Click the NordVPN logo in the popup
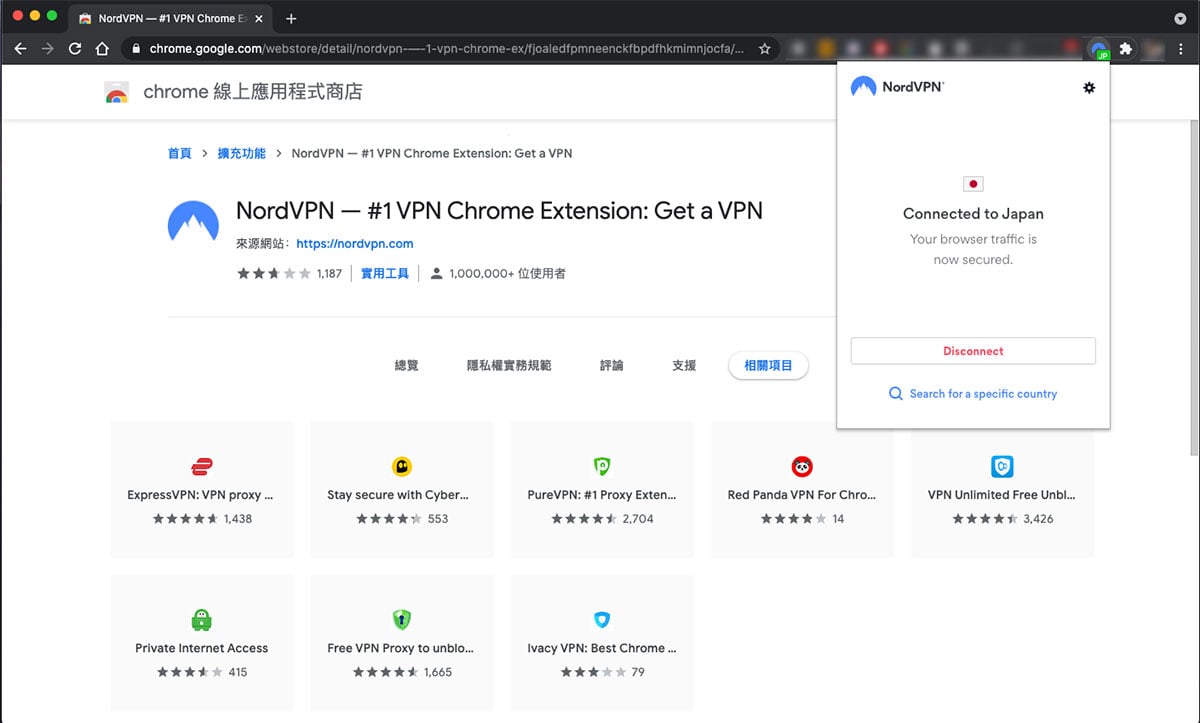 [x=897, y=87]
